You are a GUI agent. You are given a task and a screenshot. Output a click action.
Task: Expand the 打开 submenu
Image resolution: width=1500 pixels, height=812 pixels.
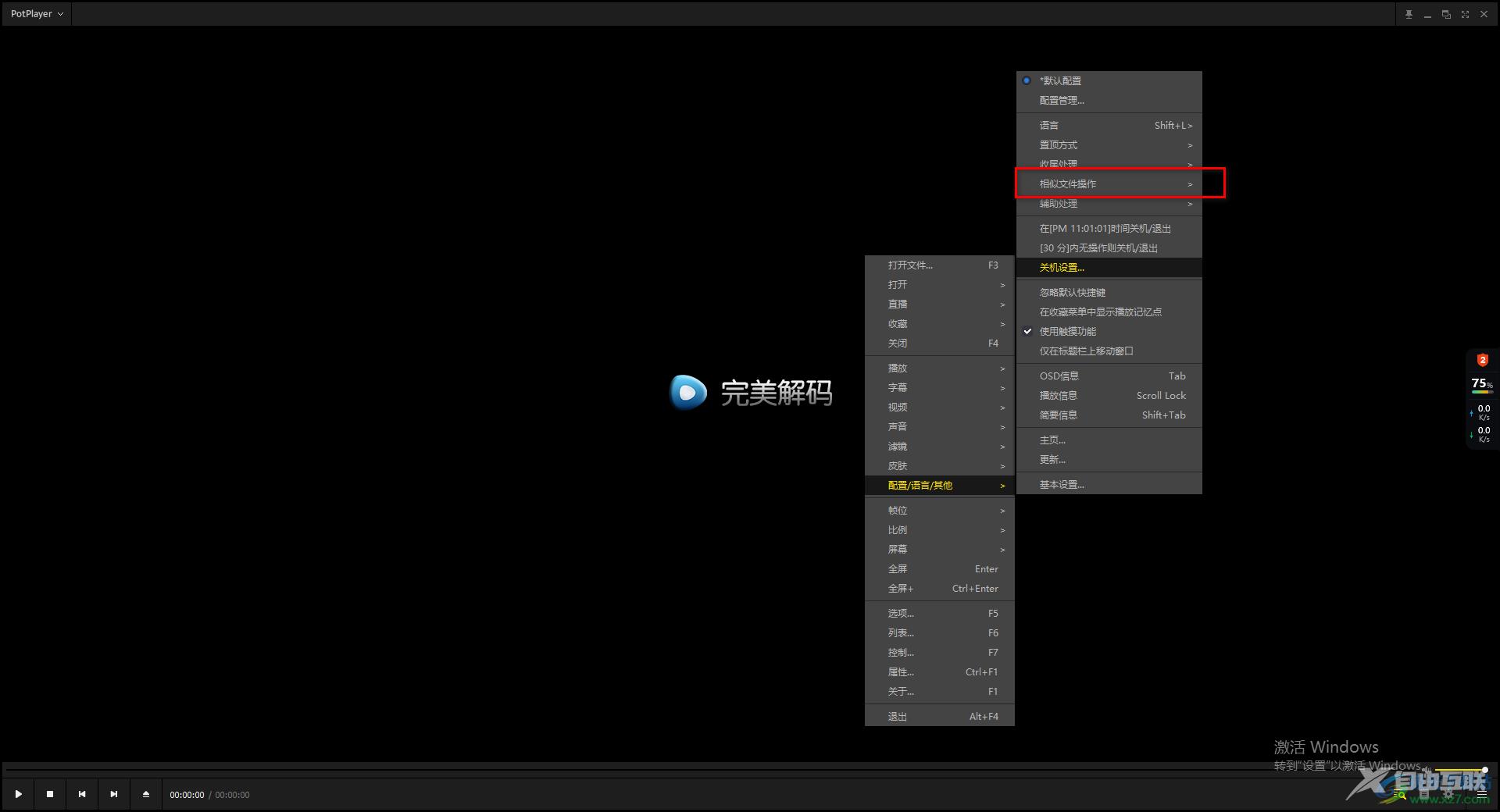click(x=939, y=284)
